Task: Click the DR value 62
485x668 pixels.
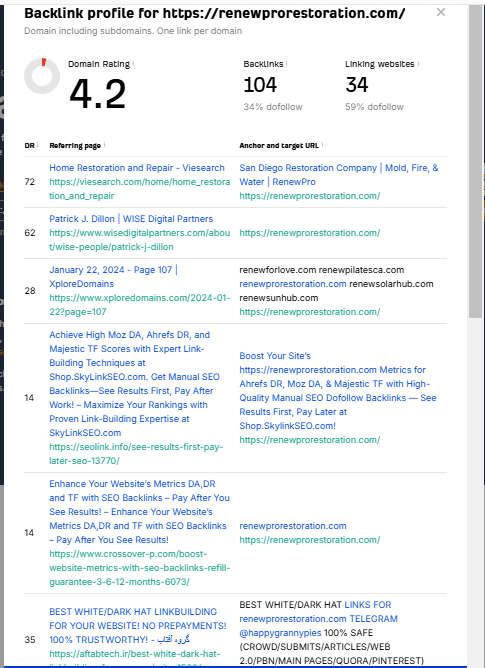Action: point(29,233)
